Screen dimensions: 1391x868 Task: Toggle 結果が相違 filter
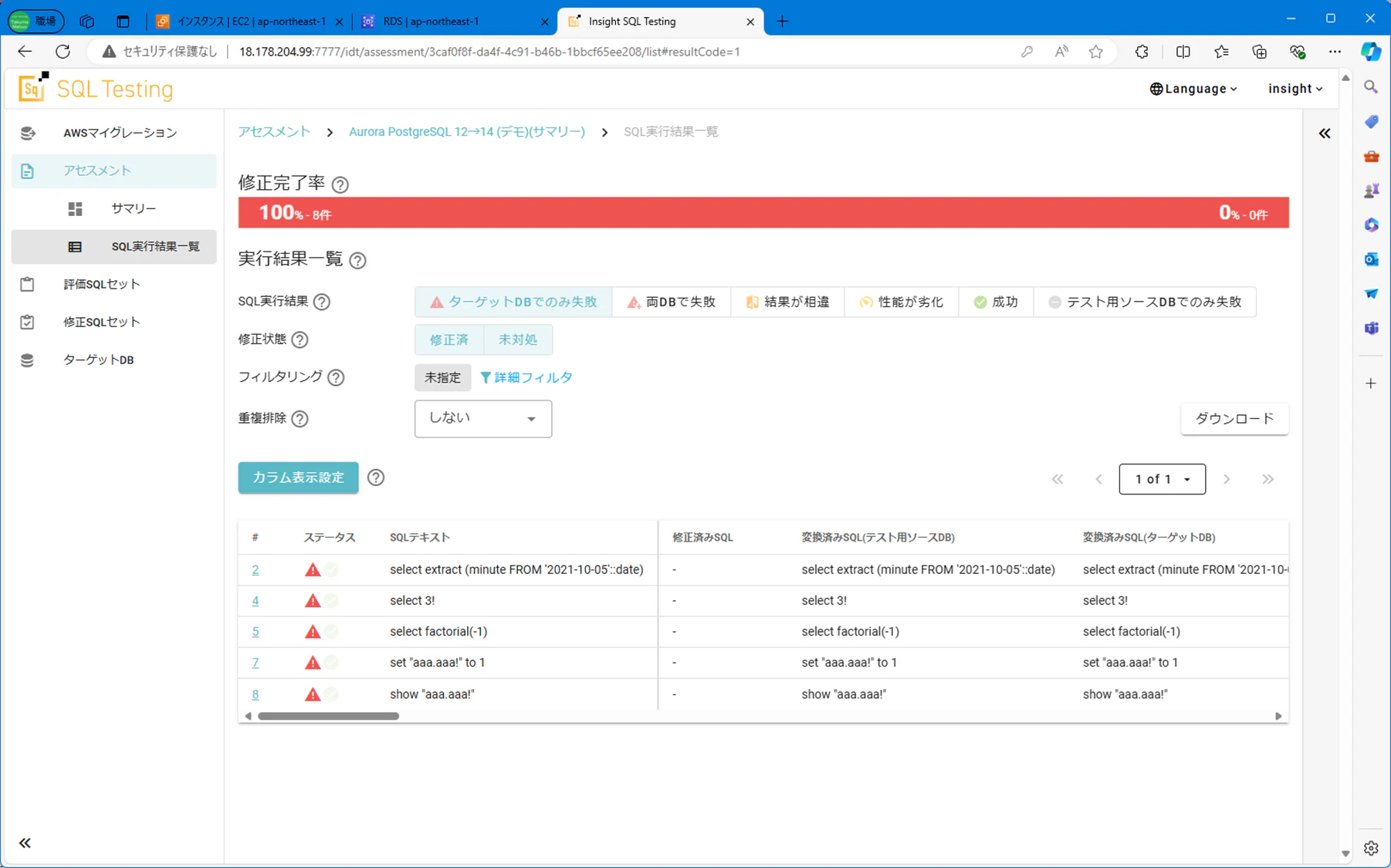click(788, 302)
